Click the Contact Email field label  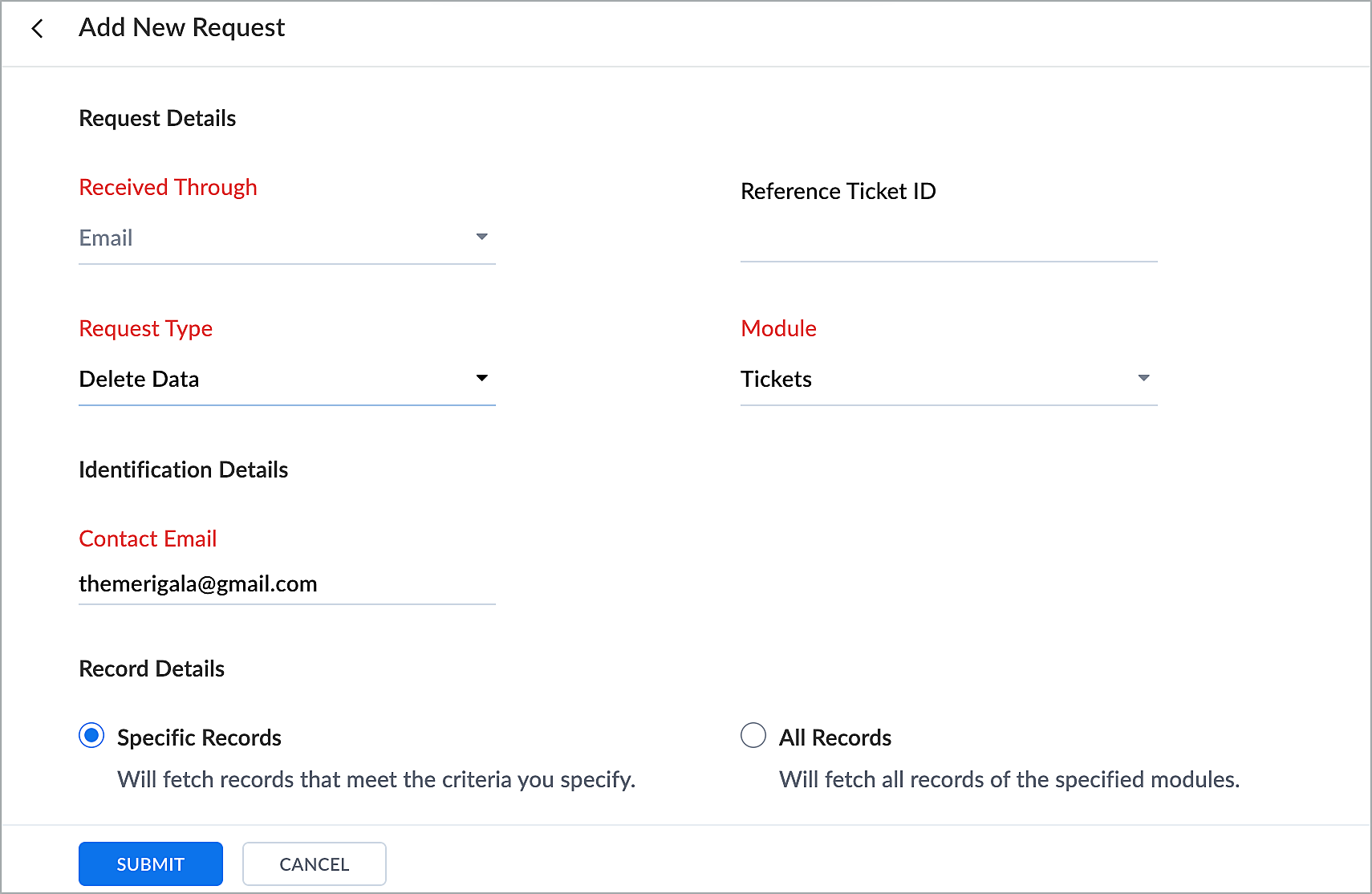coord(148,538)
